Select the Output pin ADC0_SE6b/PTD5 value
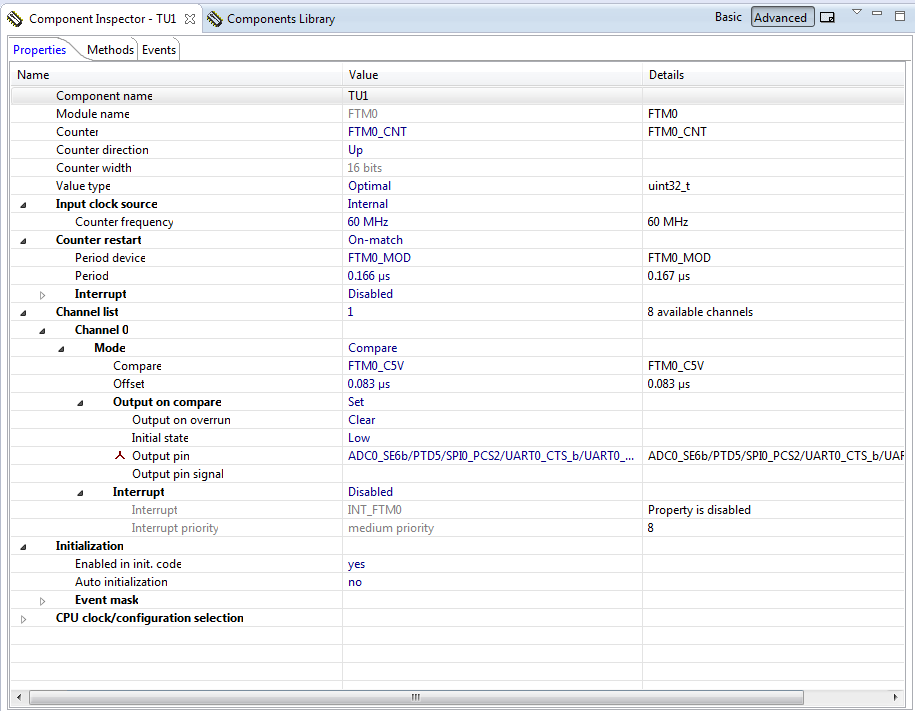This screenshot has width=915, height=711. (492, 456)
